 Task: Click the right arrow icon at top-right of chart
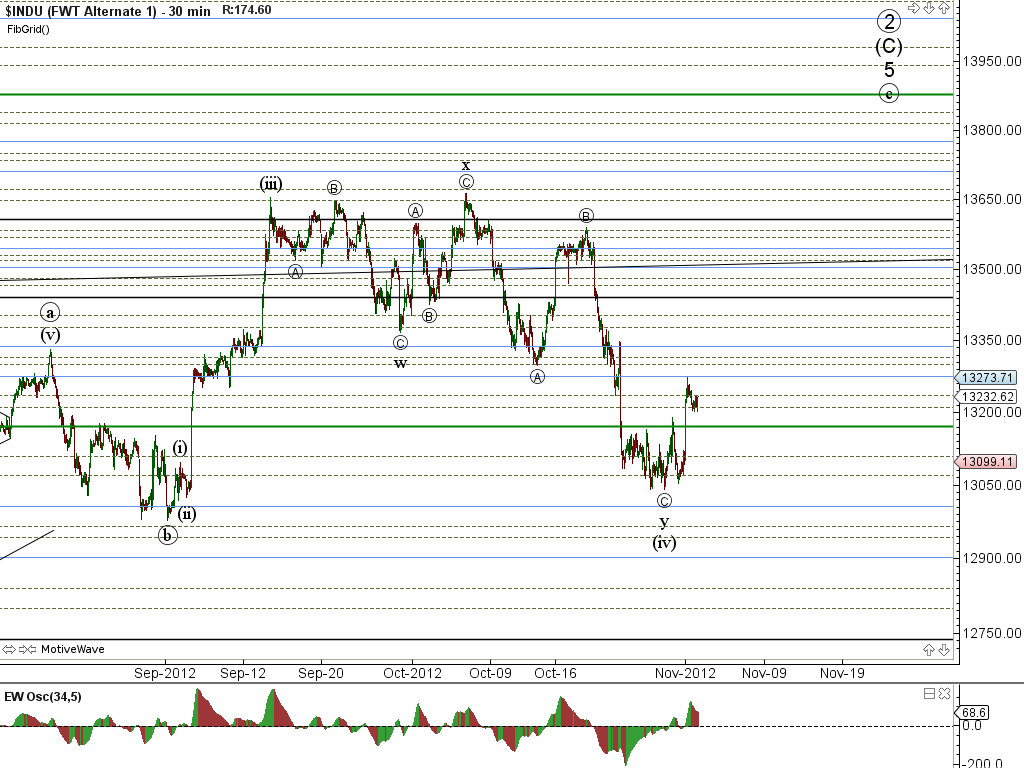[x=914, y=8]
